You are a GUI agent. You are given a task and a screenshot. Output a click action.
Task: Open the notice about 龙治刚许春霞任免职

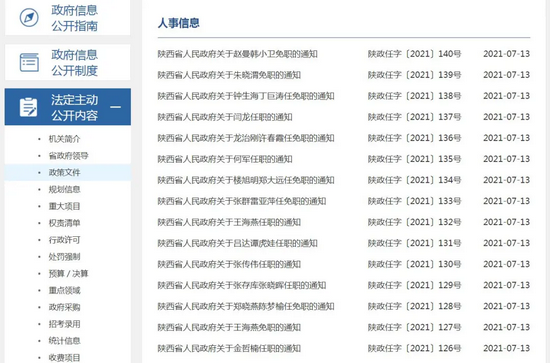point(246,138)
